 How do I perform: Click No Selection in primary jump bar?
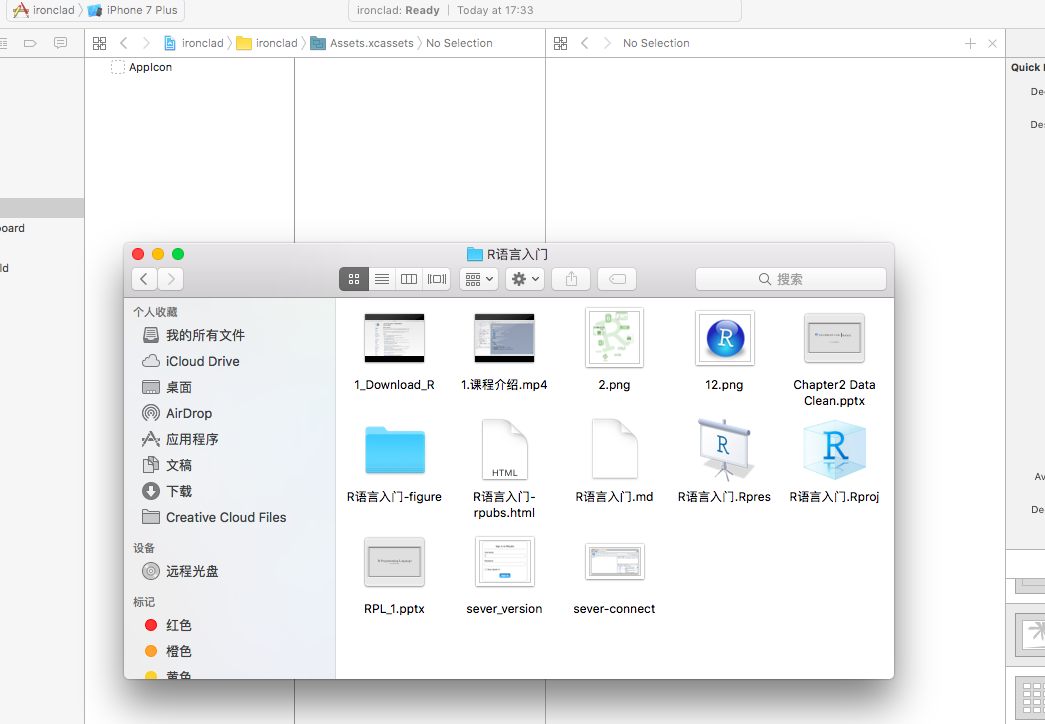tap(459, 43)
